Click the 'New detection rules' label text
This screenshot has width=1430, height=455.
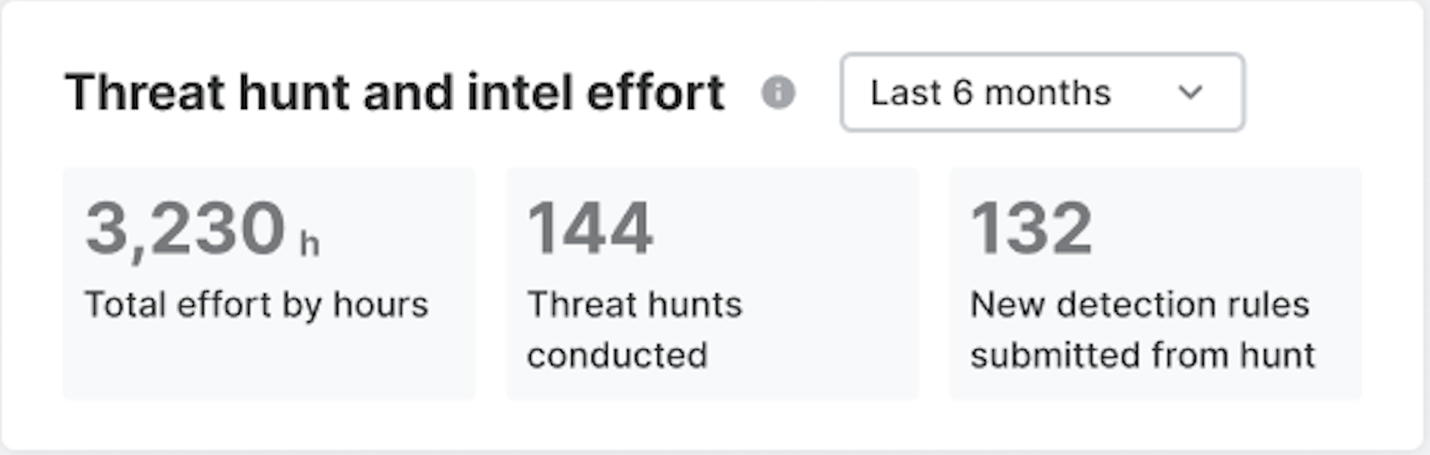[1139, 304]
